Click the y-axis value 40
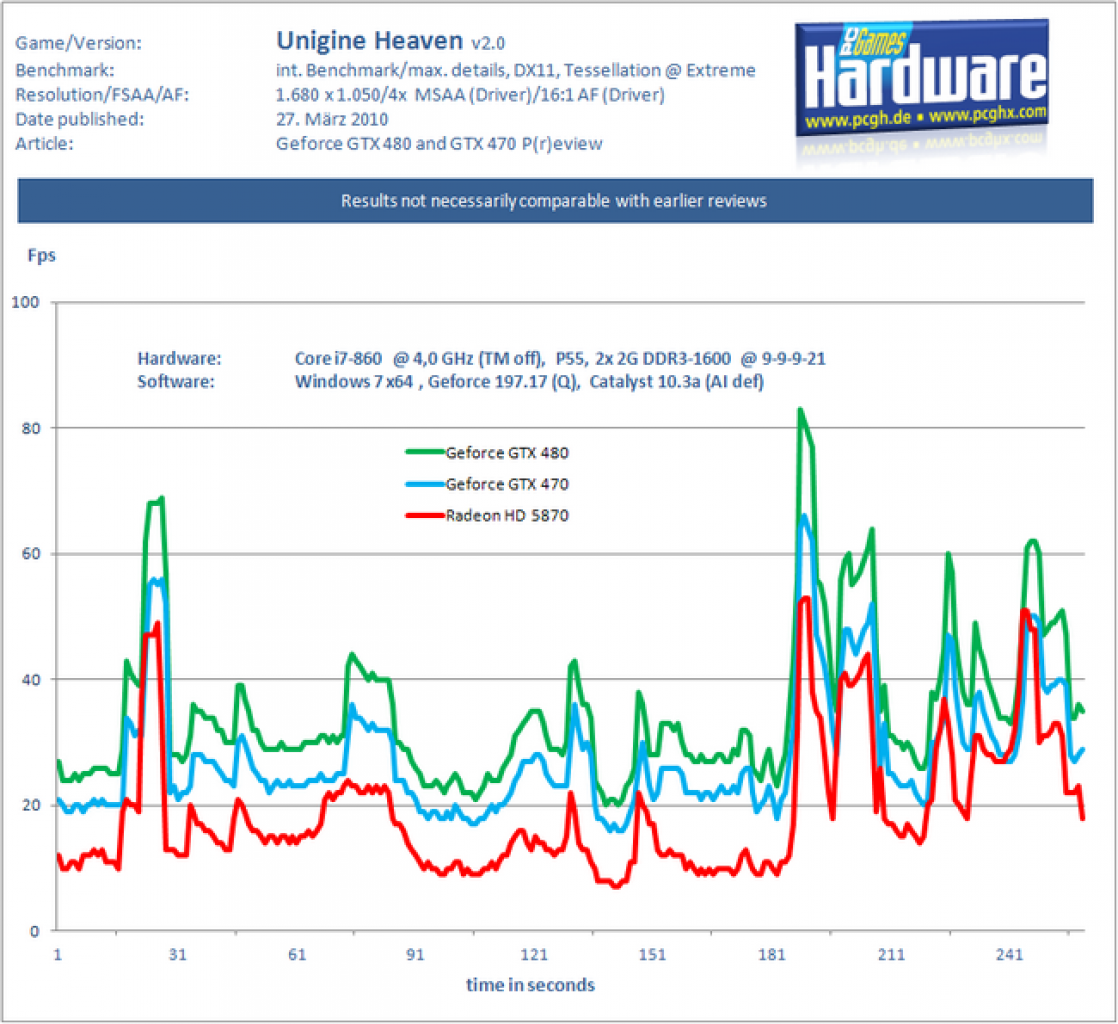1118x1024 pixels. (x=30, y=680)
